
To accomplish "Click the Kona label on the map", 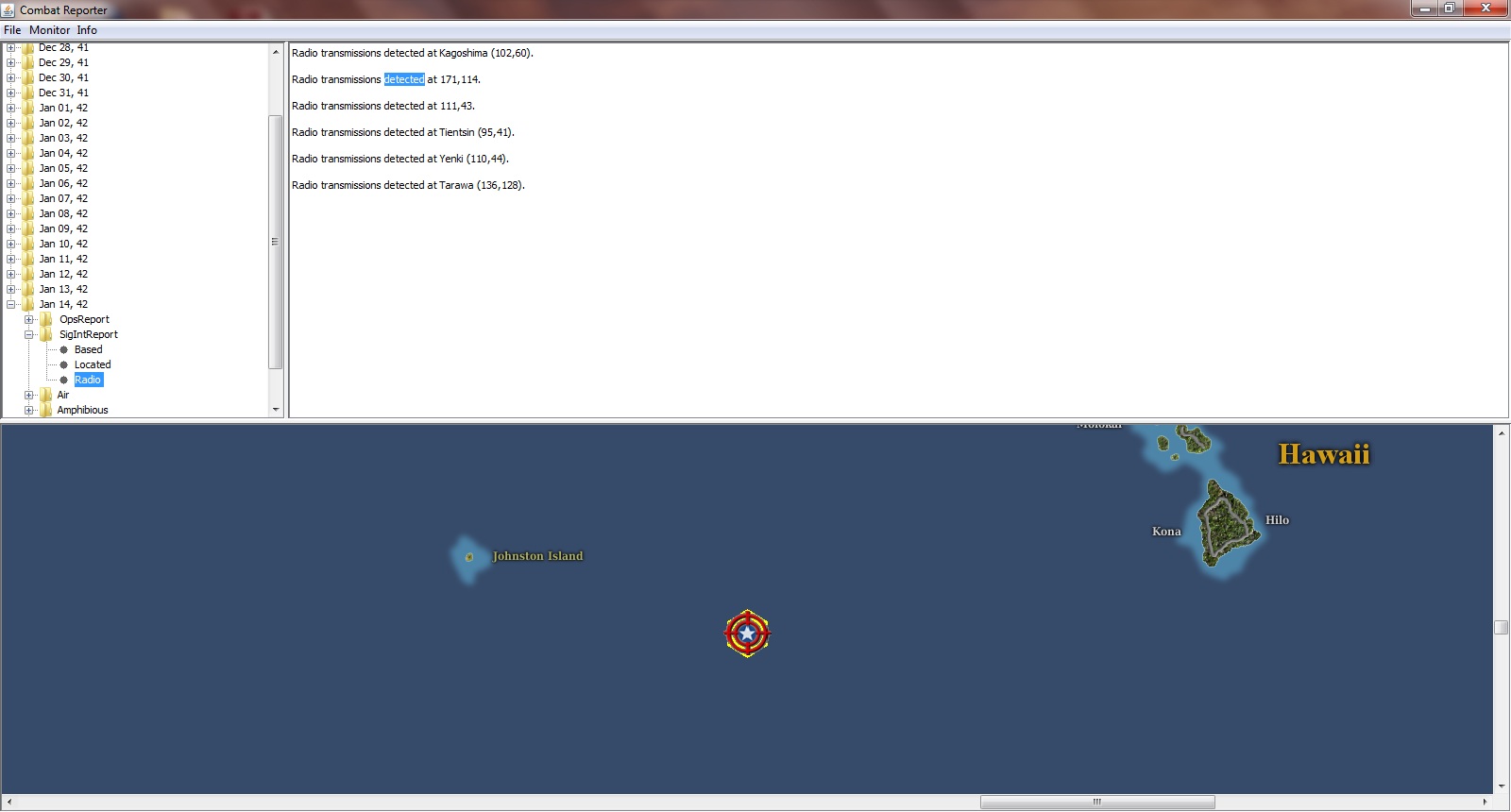I will click(x=1166, y=532).
